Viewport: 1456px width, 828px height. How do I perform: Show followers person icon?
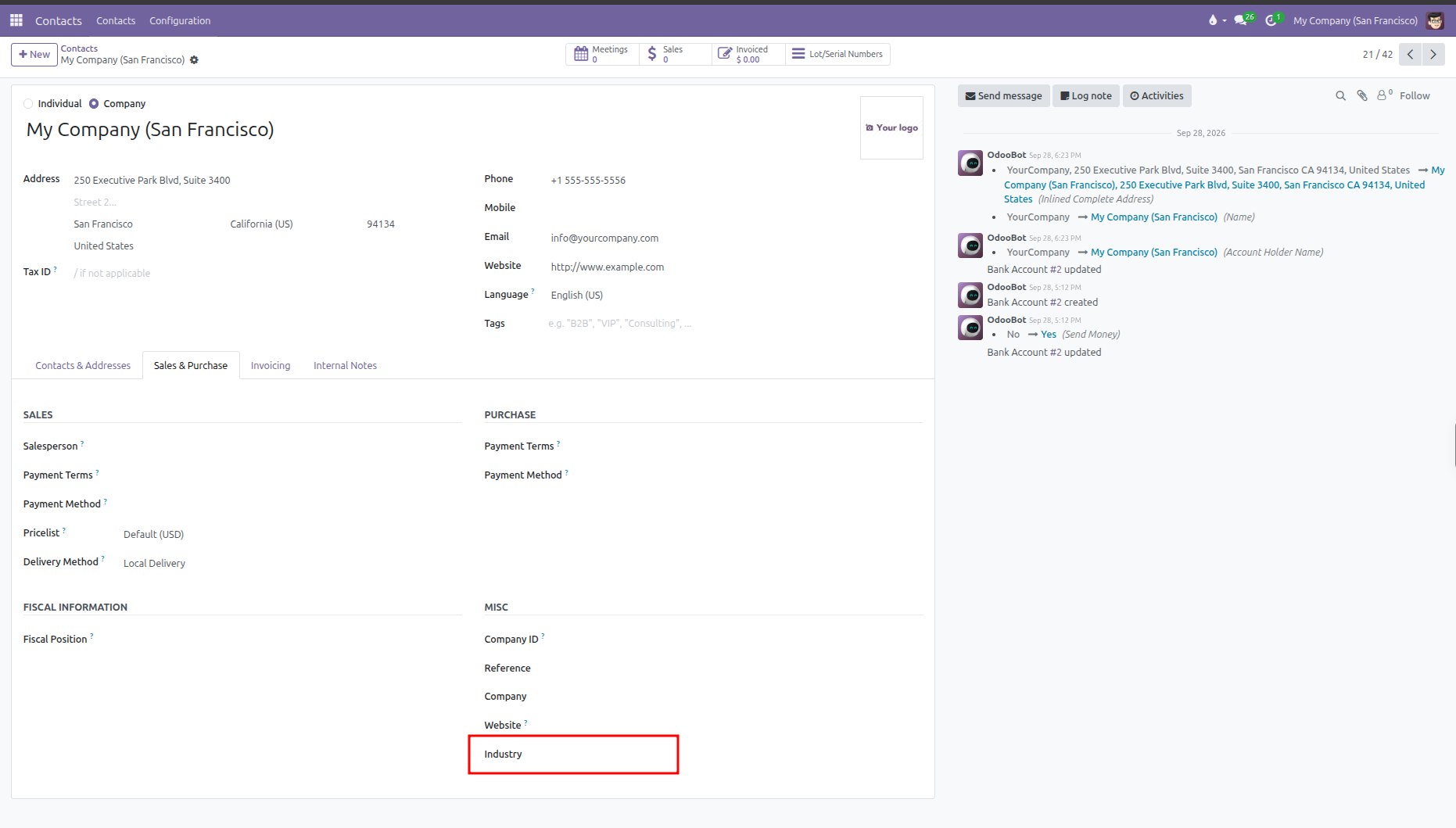point(1385,95)
